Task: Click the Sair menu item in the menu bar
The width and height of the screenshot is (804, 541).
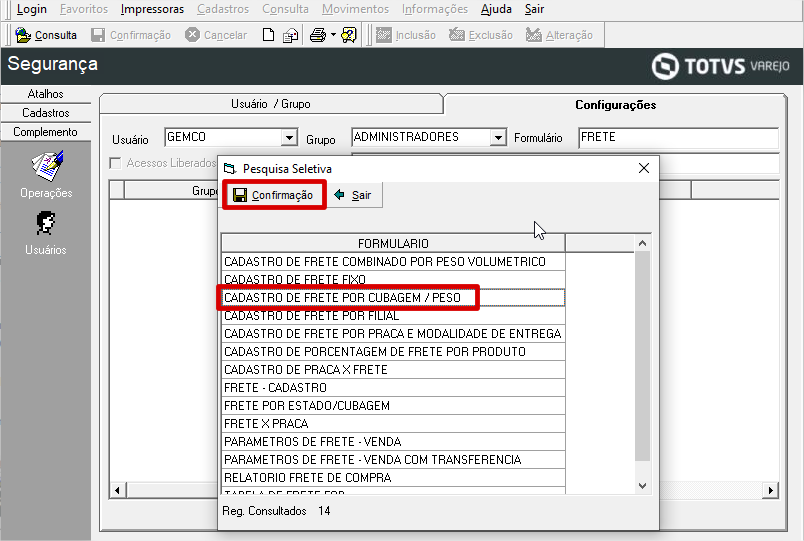Action: (x=534, y=9)
